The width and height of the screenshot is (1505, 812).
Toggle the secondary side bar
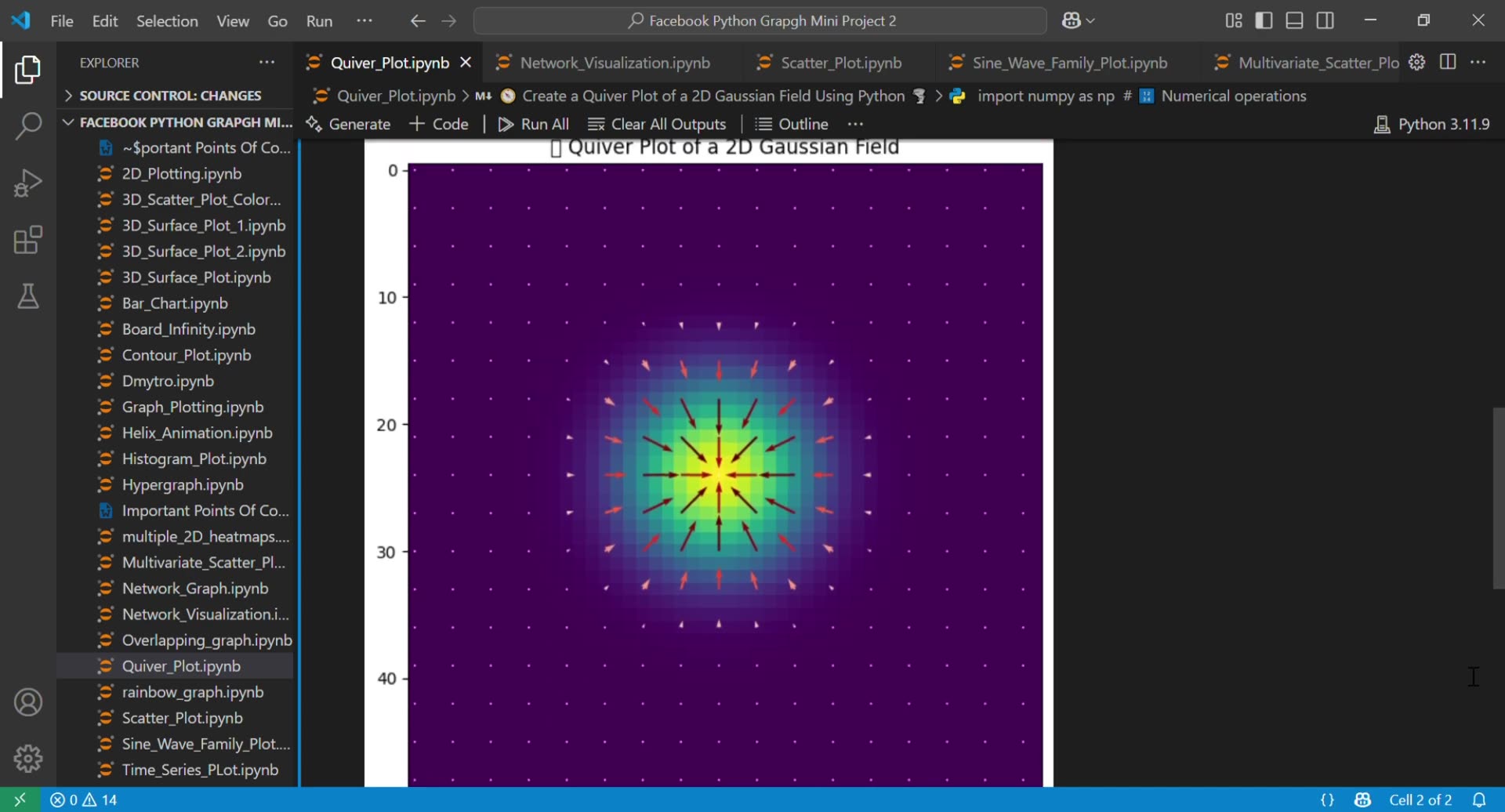1325,20
